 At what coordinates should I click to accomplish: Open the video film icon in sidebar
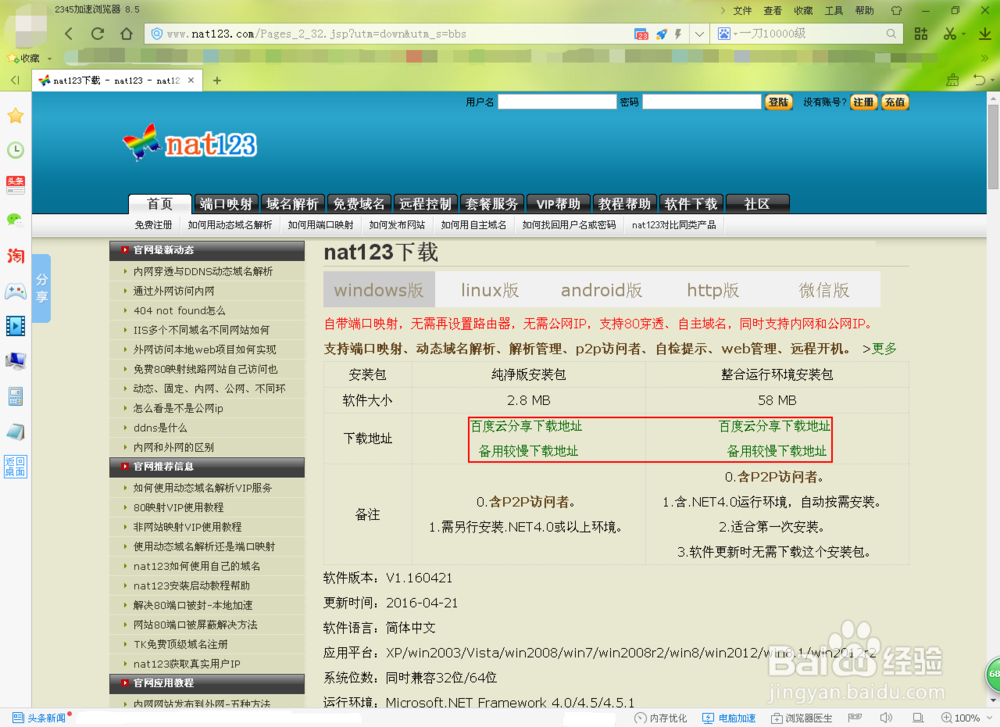15,326
